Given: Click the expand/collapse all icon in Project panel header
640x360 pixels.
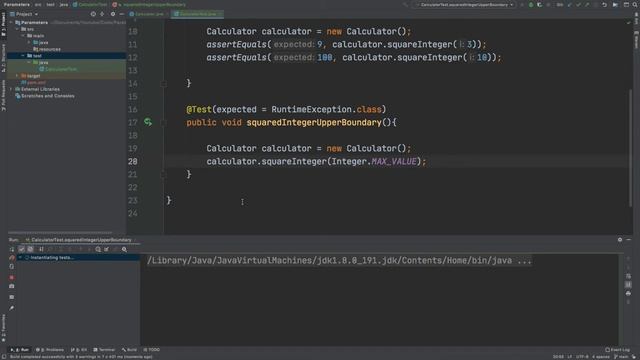Looking at the screenshot, I should coord(102,14).
